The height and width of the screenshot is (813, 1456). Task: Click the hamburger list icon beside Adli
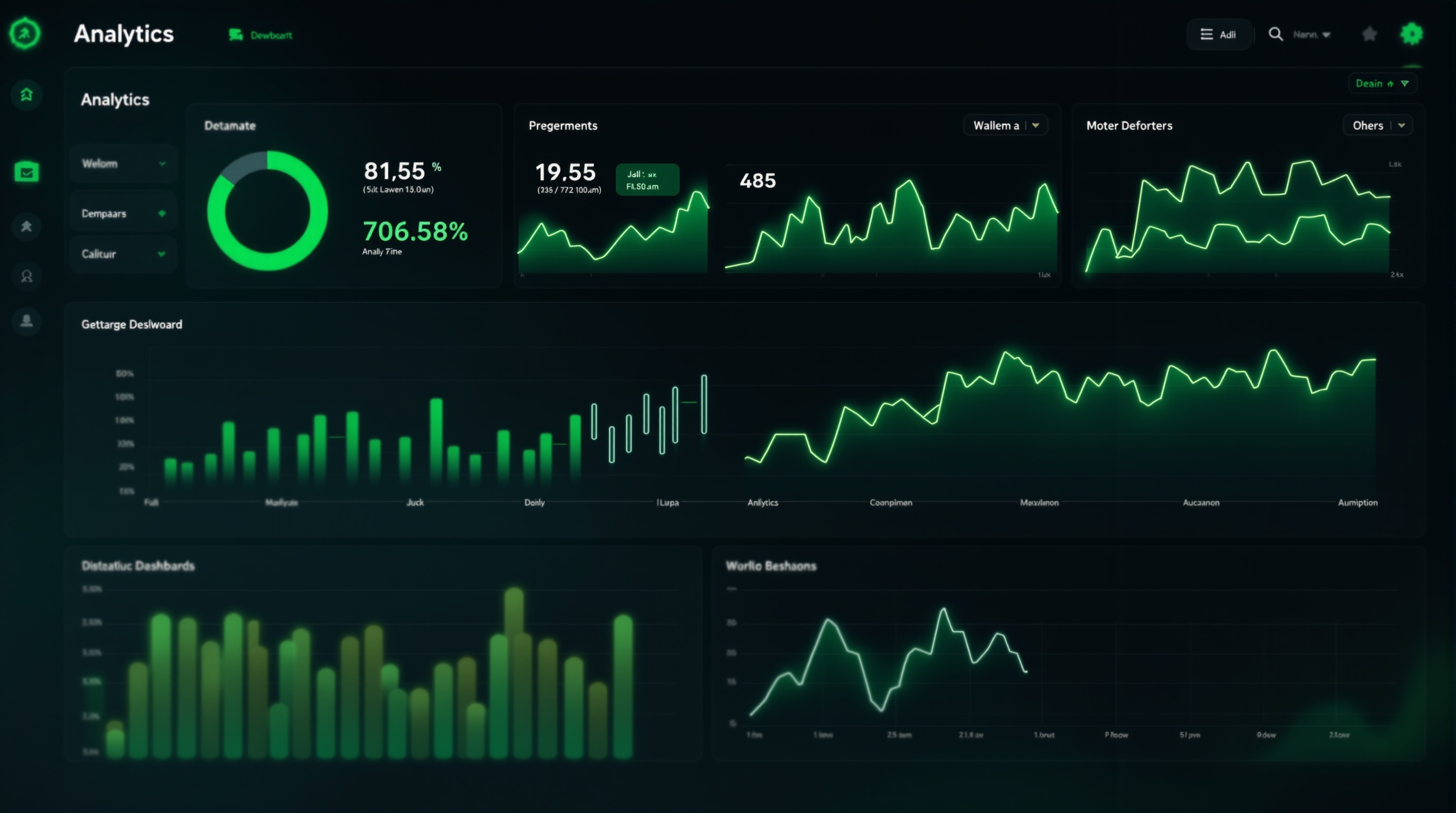(x=1207, y=34)
